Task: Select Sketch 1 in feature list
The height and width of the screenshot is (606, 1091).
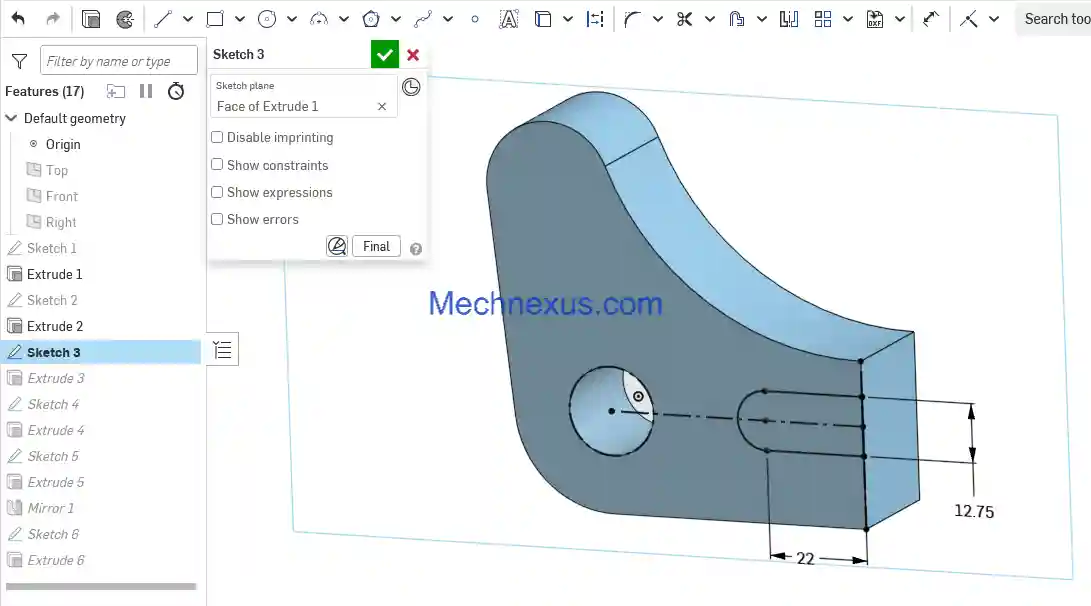Action: point(52,248)
